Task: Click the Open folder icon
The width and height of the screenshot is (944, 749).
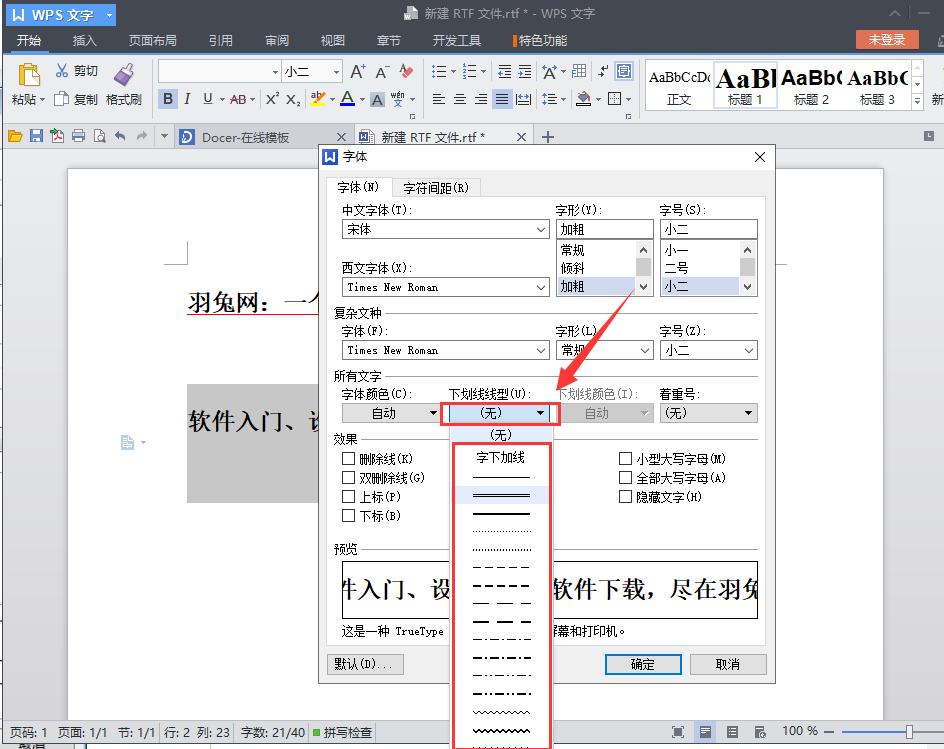Action: [x=15, y=136]
